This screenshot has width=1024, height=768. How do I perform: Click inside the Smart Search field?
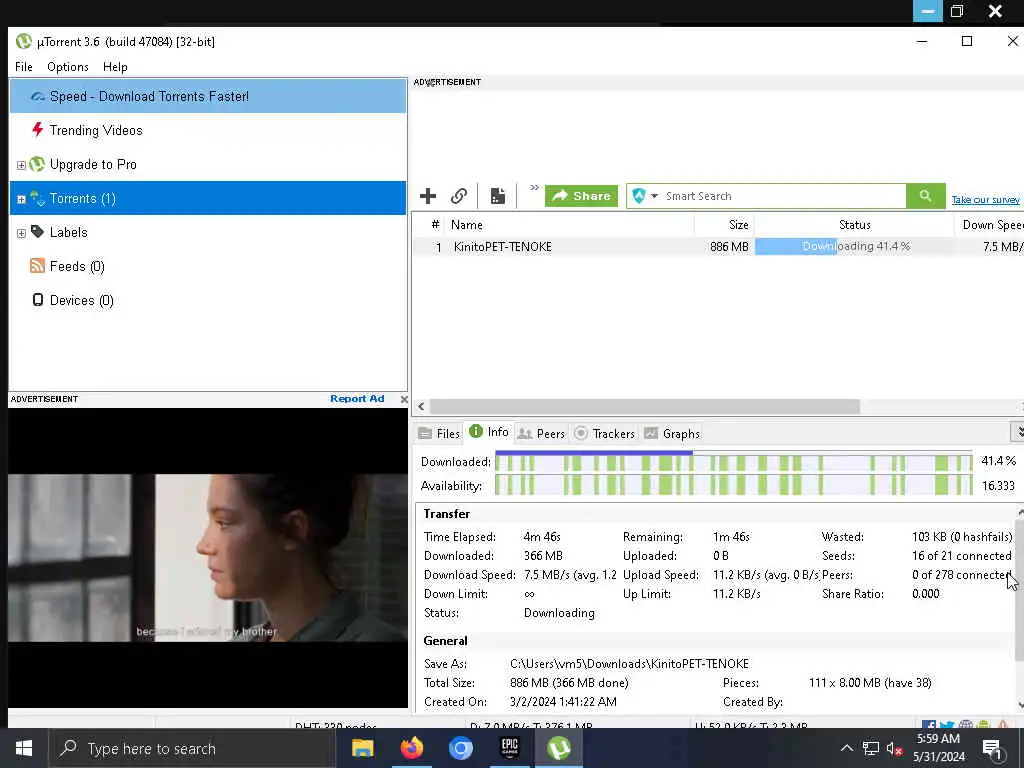tap(784, 196)
